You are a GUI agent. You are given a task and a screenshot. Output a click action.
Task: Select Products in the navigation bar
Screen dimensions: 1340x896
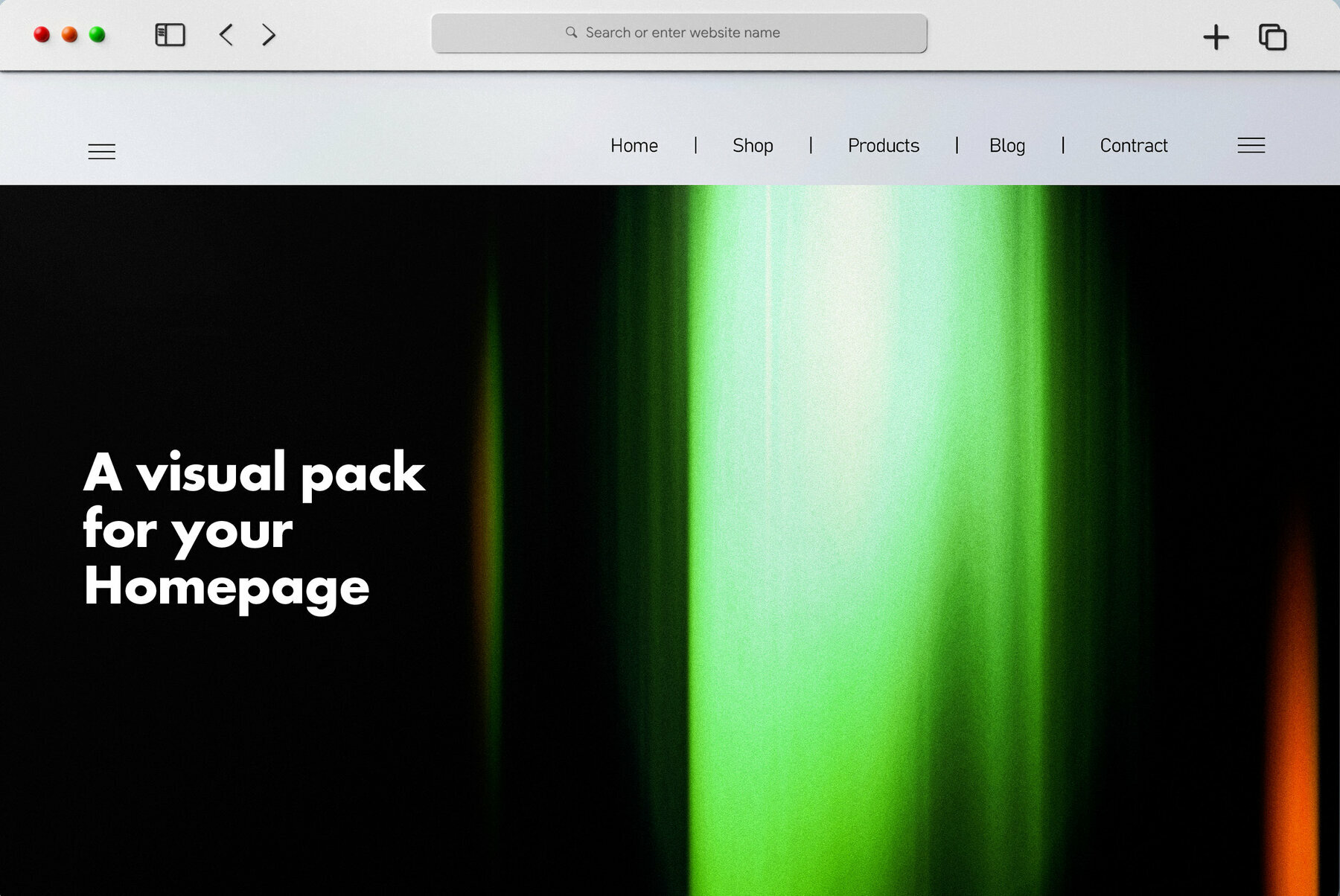(x=884, y=146)
